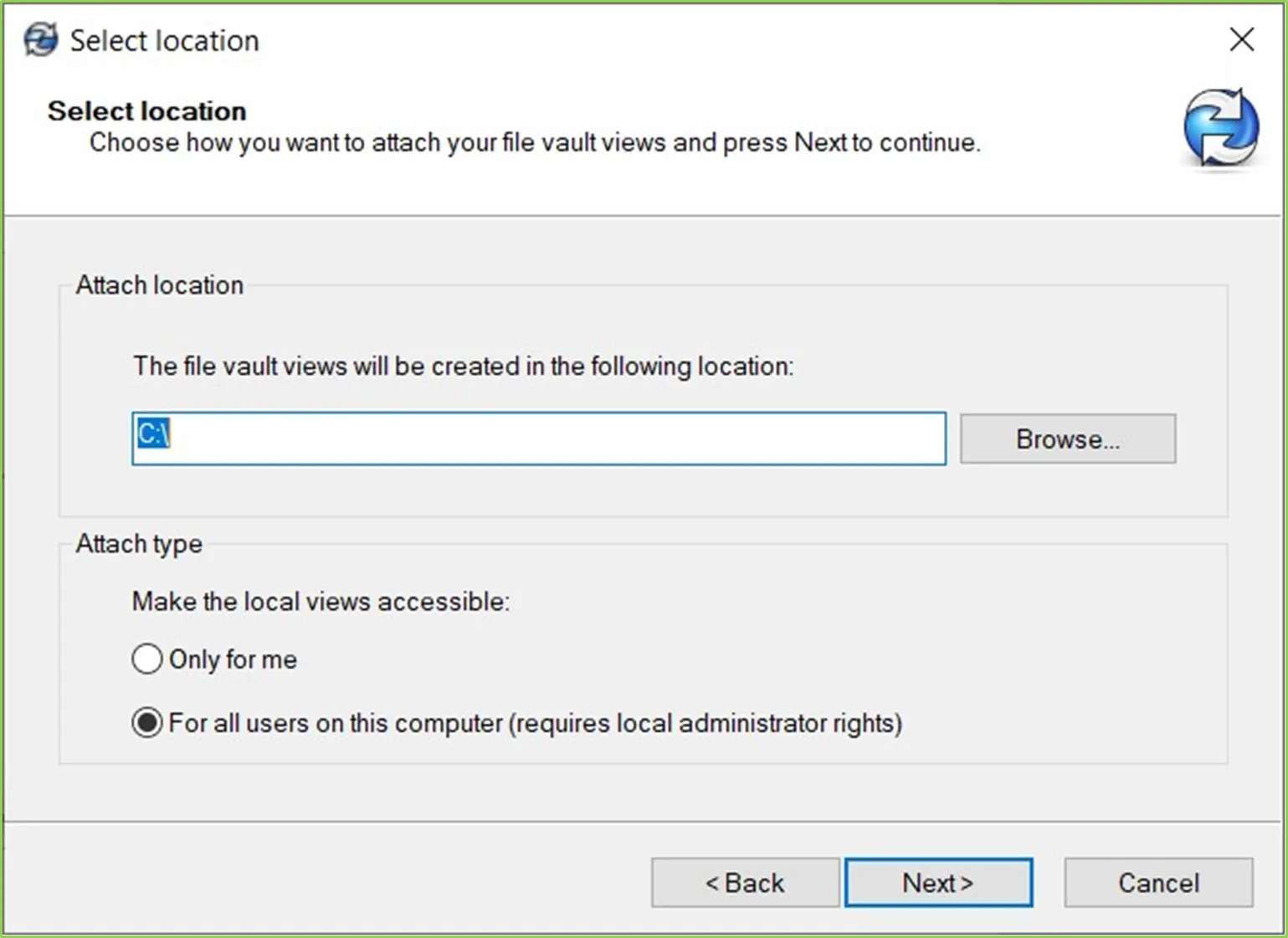Click the highlighted C:\ text

(154, 433)
